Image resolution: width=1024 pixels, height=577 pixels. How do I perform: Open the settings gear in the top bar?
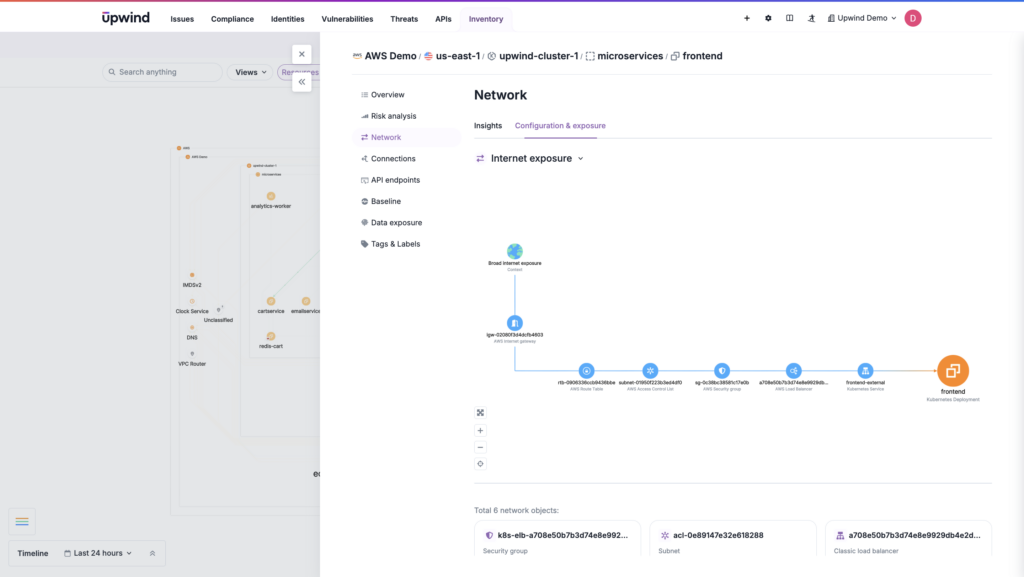[767, 17]
